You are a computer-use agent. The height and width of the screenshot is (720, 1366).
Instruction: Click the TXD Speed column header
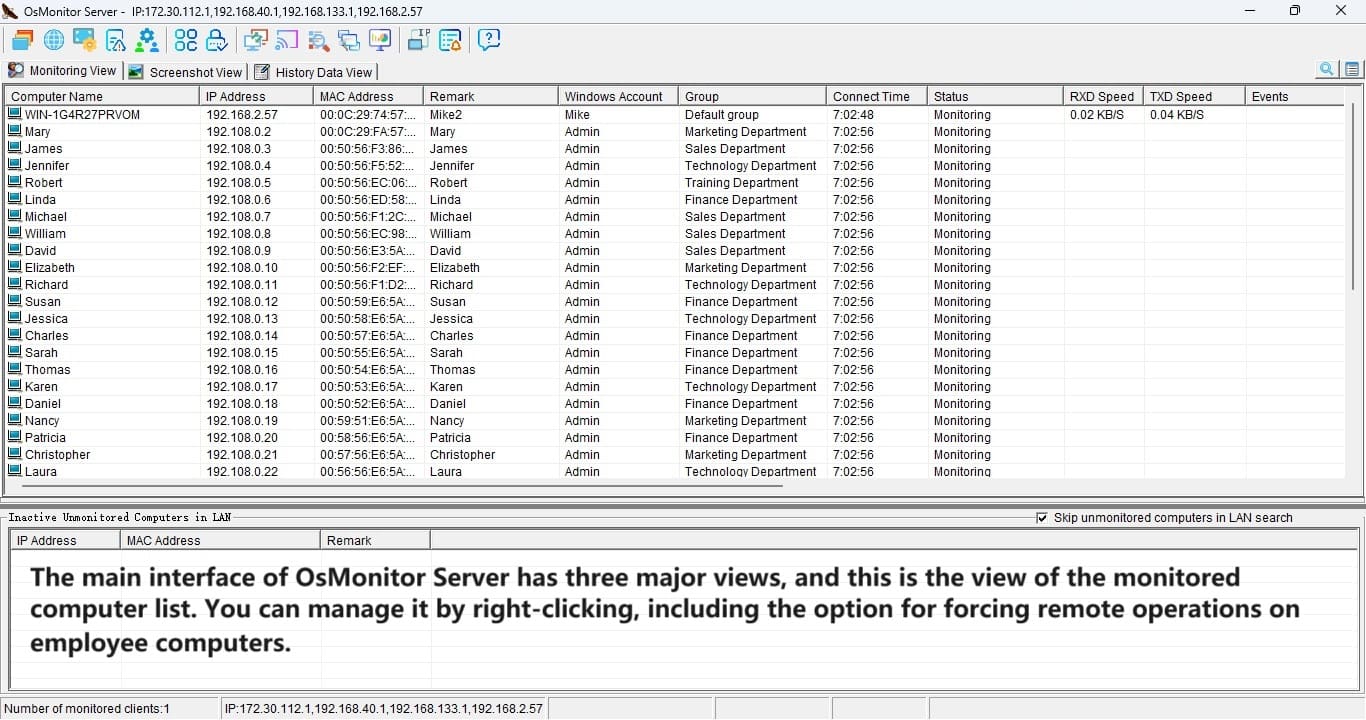click(1194, 96)
